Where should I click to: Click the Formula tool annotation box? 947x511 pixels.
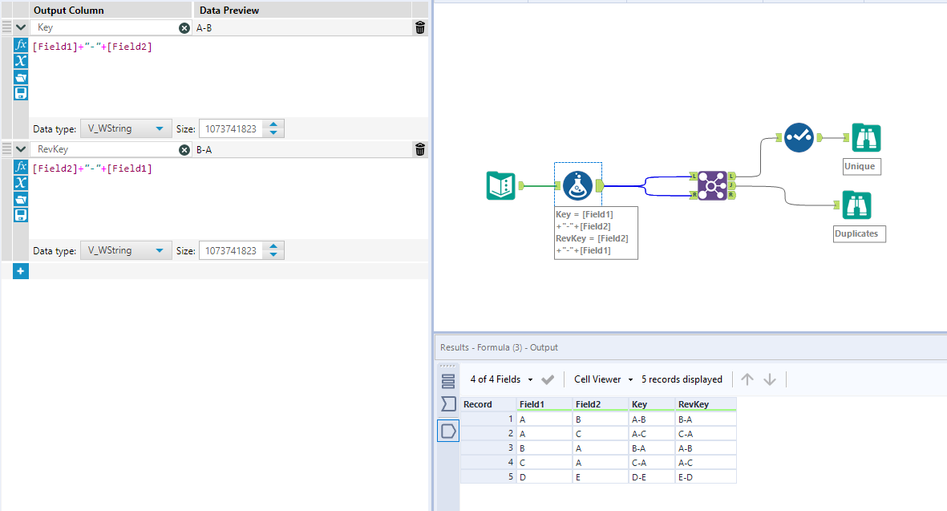595,233
